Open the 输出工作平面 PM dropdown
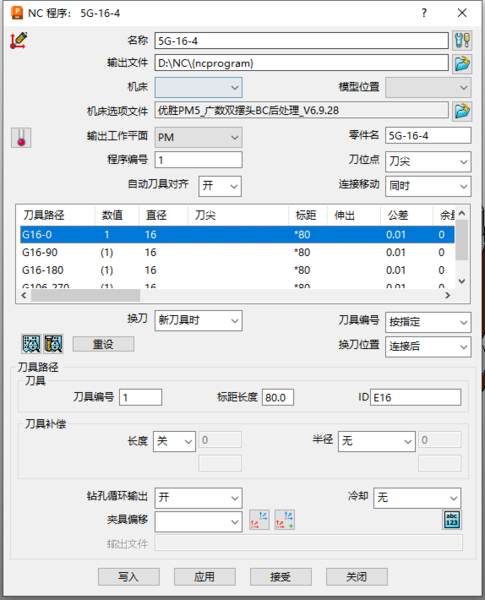 (x=198, y=137)
